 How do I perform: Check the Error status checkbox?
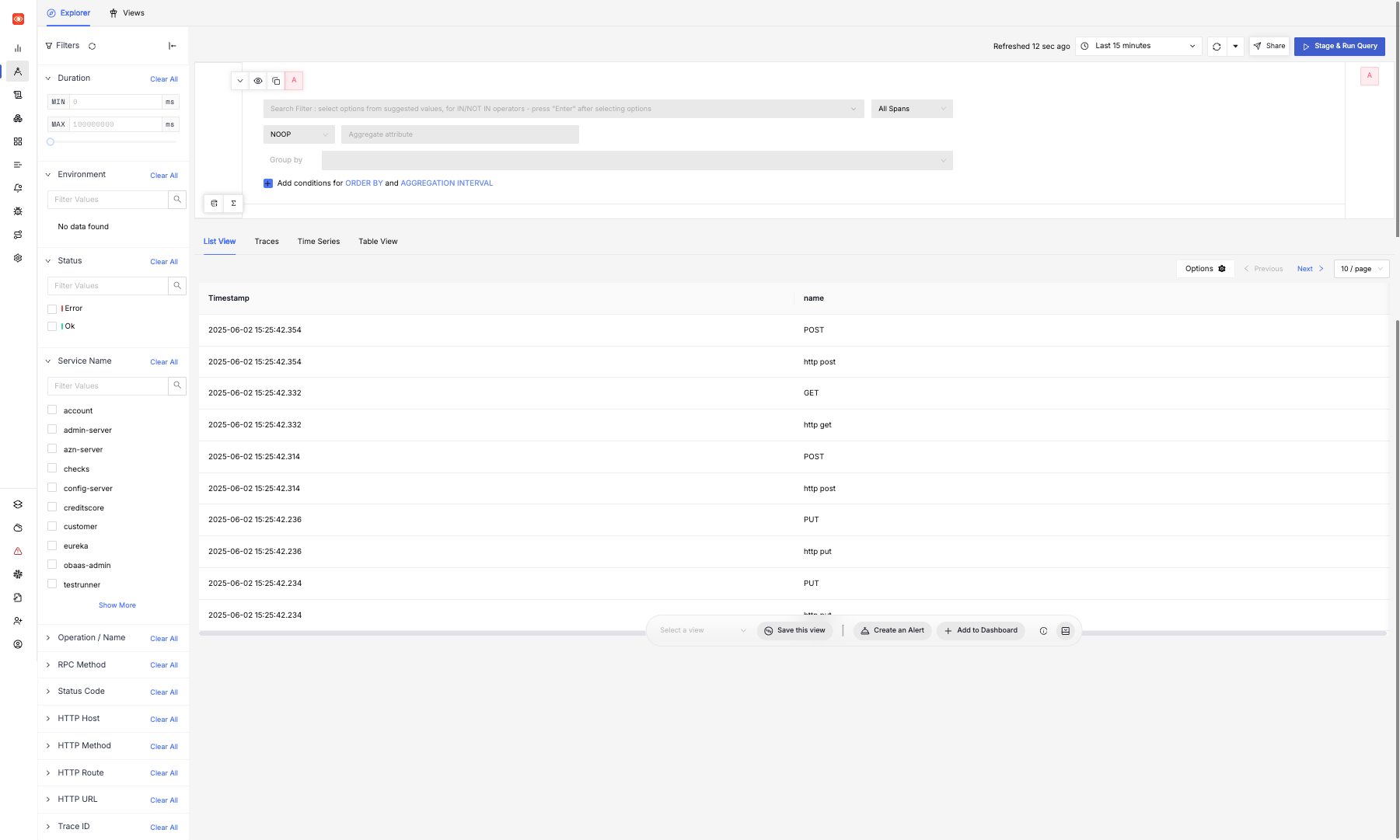52,308
